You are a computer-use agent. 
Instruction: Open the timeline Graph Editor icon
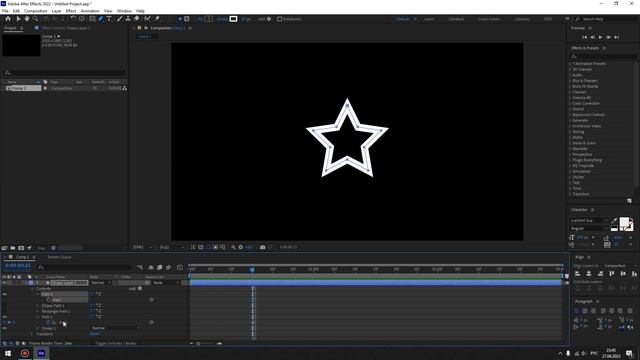[x=180, y=267]
